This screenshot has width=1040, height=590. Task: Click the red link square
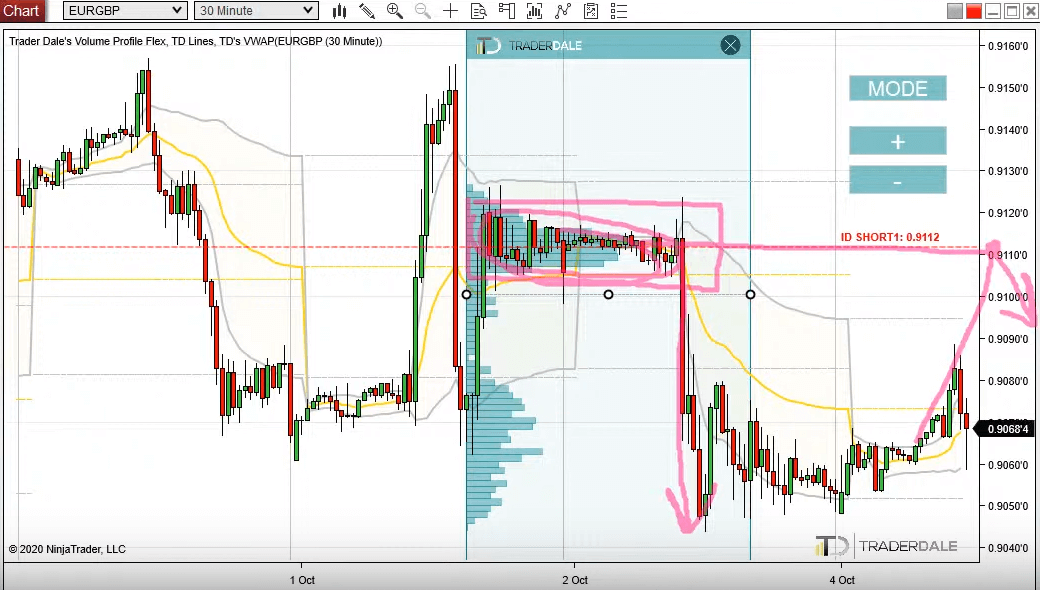pyautogui.click(x=974, y=11)
